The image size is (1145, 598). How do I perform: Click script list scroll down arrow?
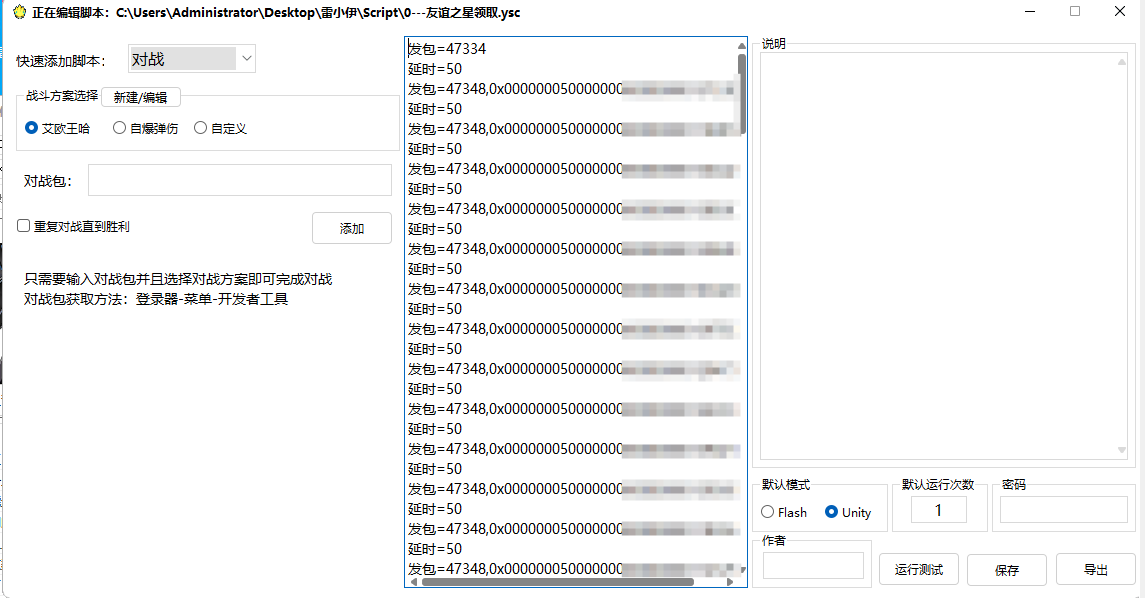pyautogui.click(x=741, y=567)
